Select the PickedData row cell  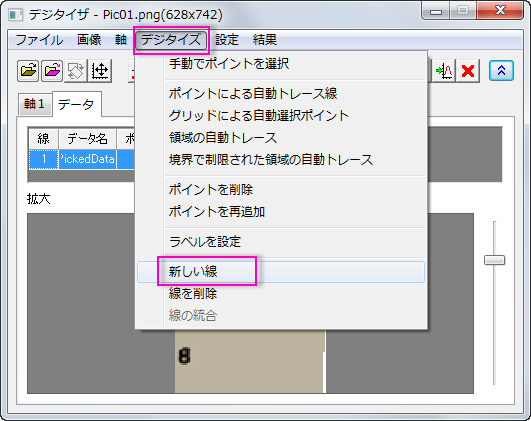pos(87,159)
